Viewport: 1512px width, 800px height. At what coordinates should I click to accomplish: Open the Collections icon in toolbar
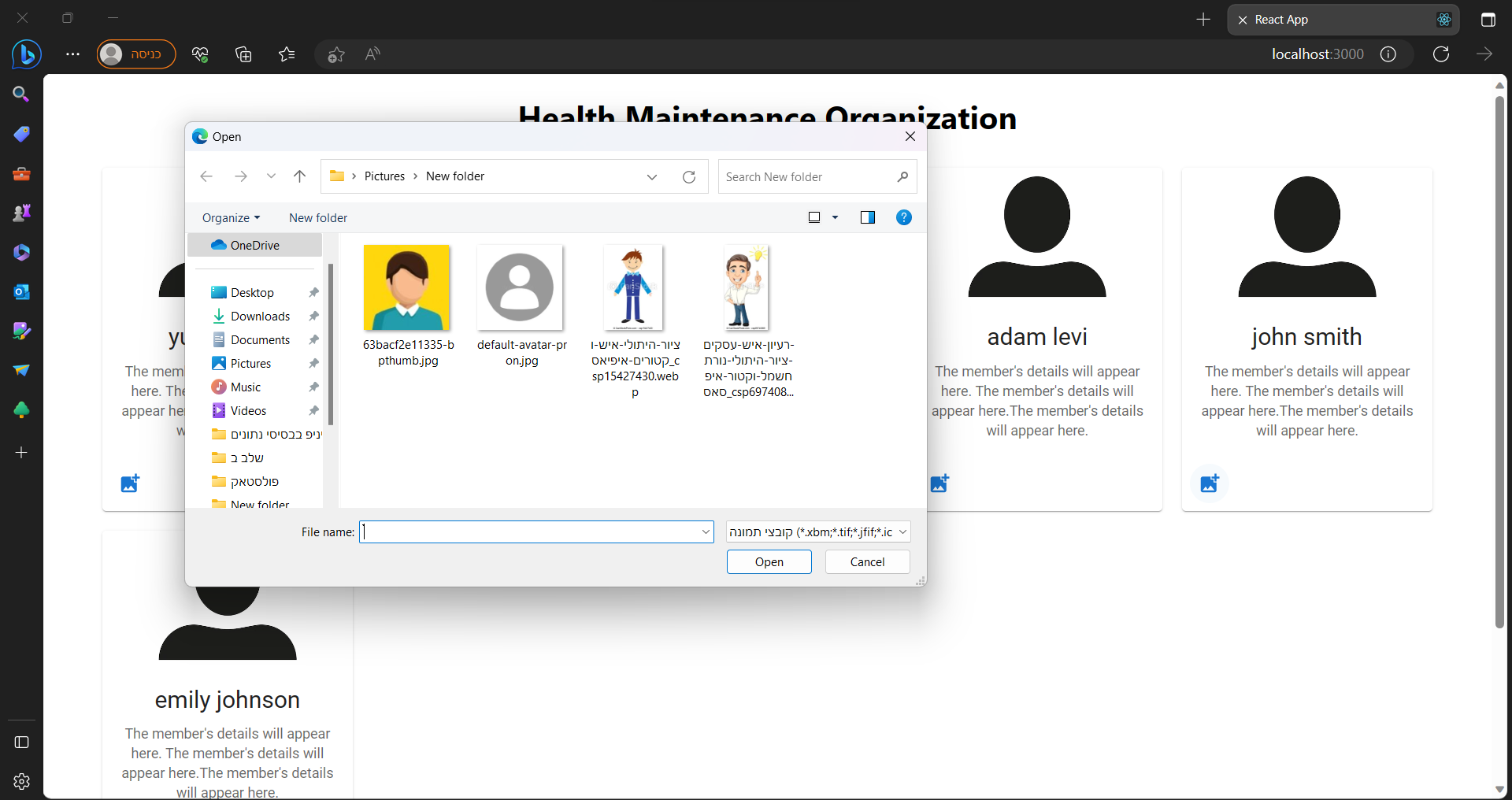pos(243,54)
